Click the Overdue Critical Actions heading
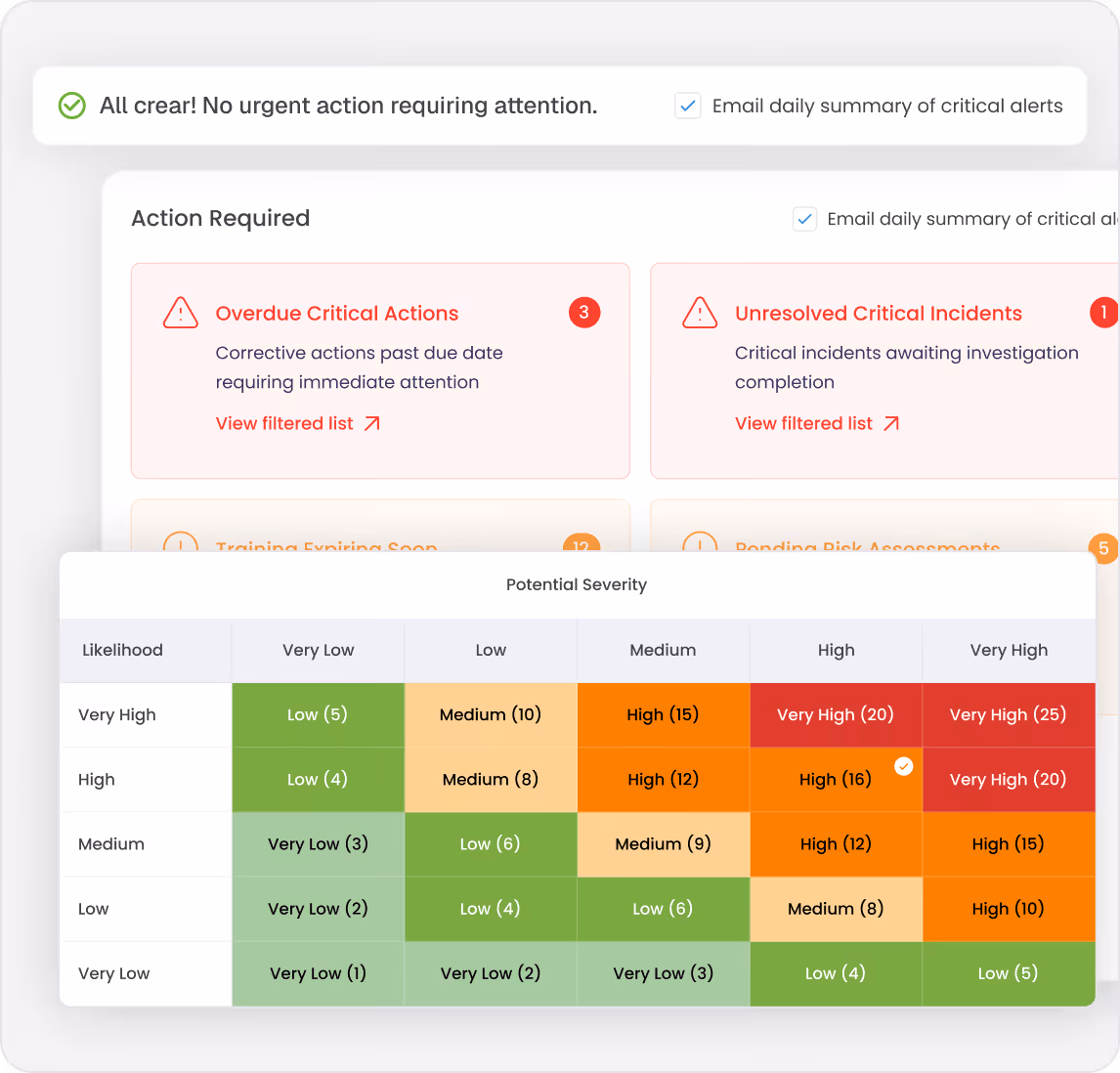 coord(337,313)
